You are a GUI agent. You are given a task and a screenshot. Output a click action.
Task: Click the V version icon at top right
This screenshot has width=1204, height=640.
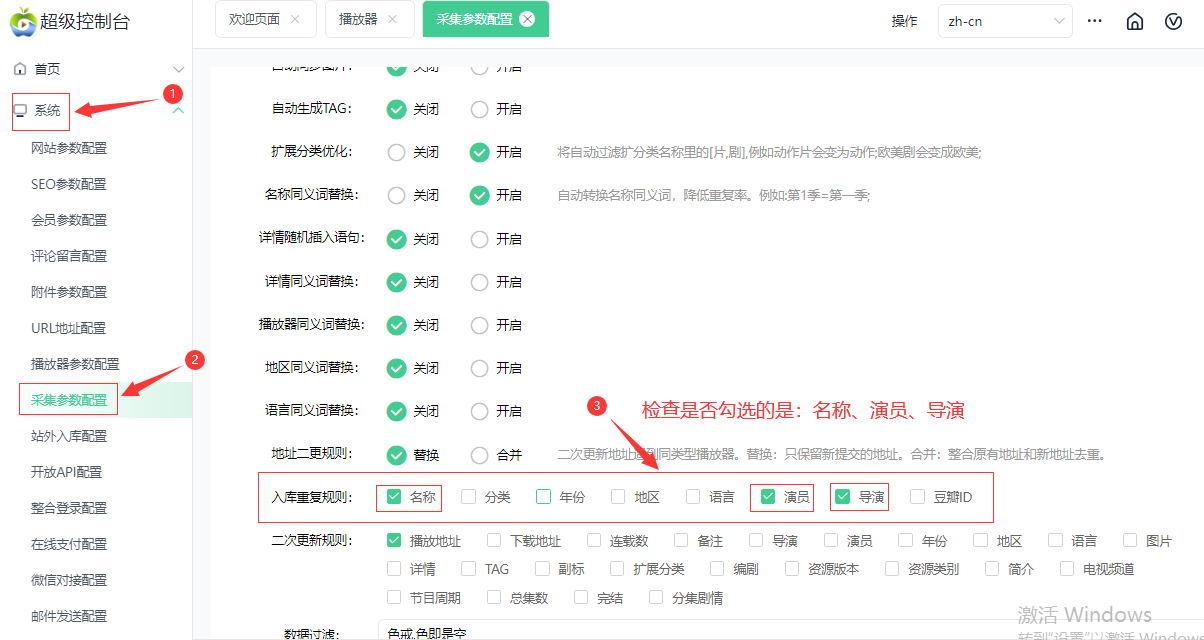point(1172,20)
